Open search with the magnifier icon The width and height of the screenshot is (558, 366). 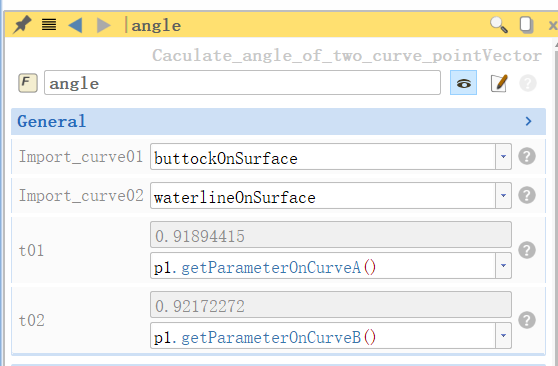pos(499,25)
